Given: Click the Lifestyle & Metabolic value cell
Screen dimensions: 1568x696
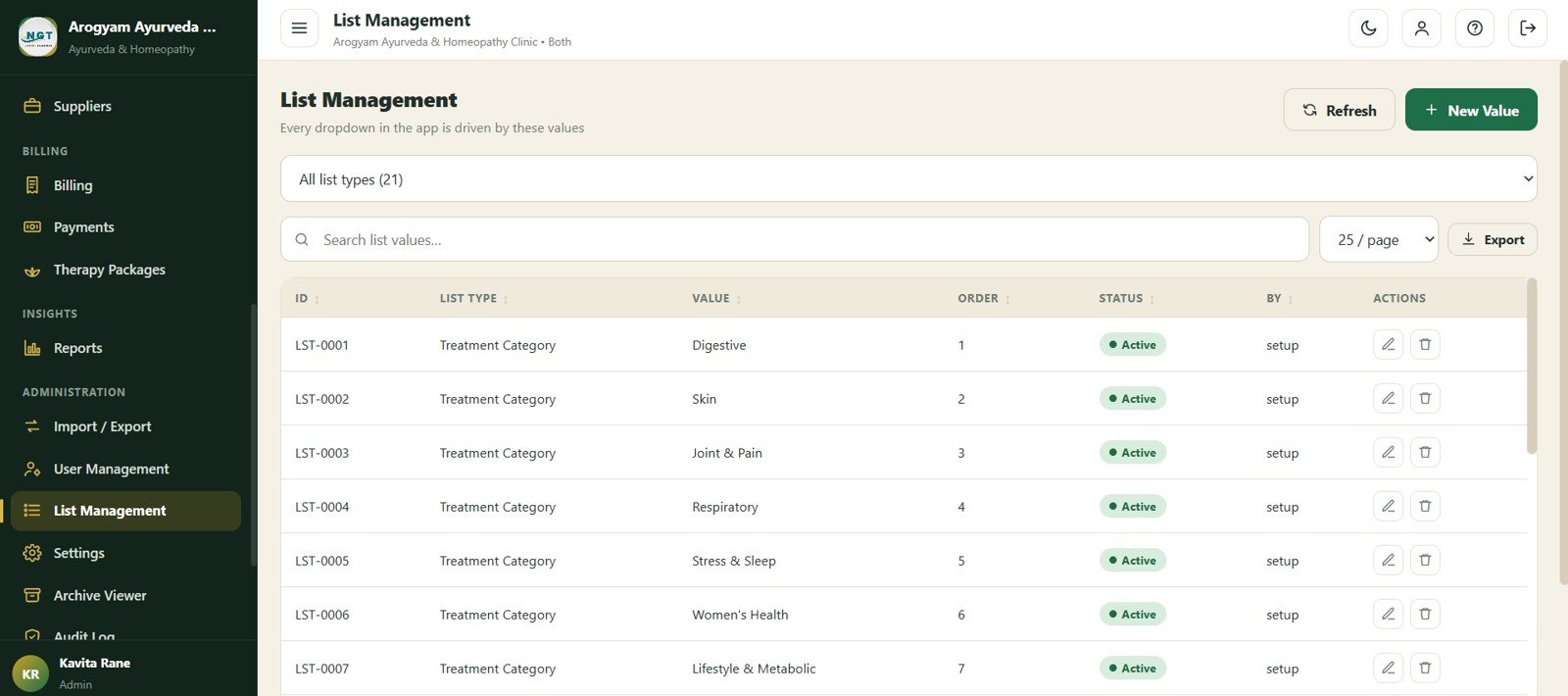Looking at the screenshot, I should (754, 669).
